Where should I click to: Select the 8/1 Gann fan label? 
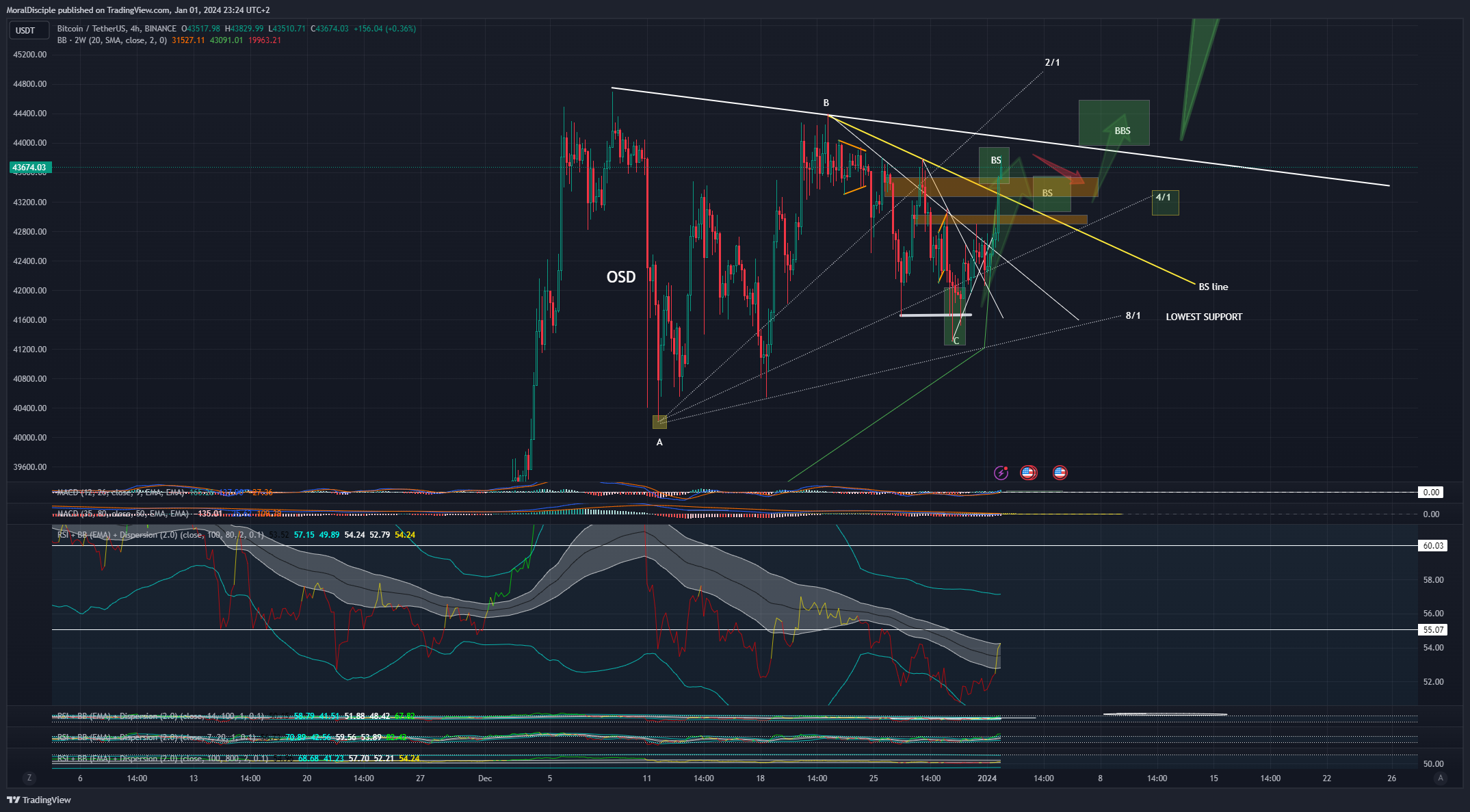(x=1133, y=315)
